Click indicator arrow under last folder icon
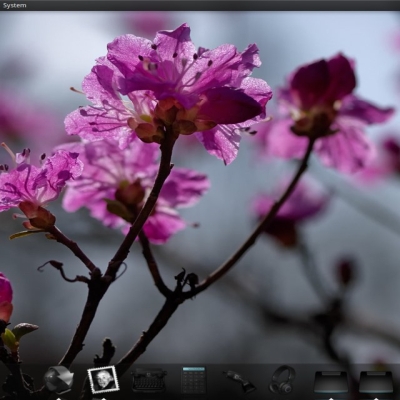The image size is (400, 400). [377, 398]
